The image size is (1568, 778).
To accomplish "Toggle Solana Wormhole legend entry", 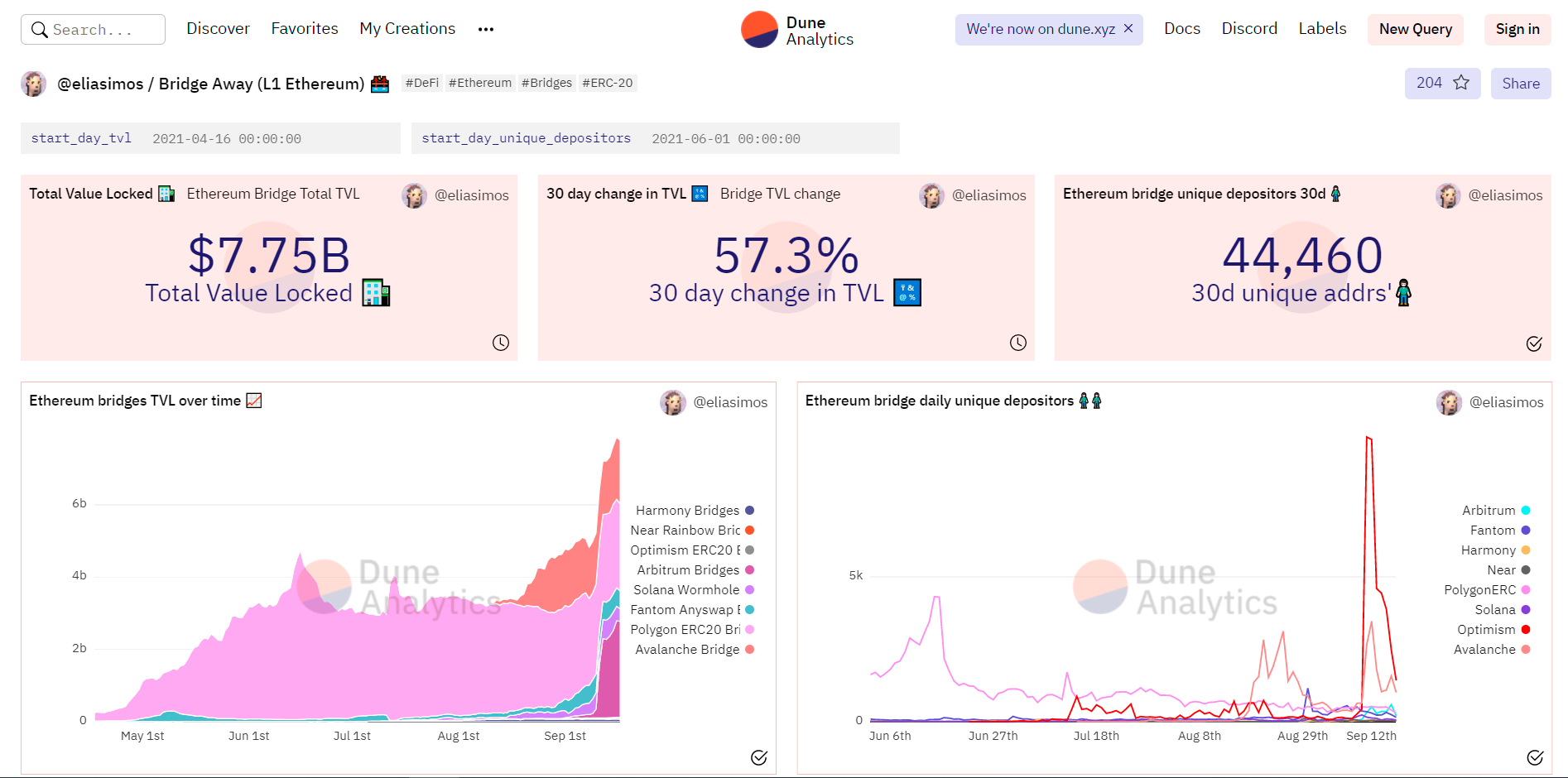I will point(694,590).
